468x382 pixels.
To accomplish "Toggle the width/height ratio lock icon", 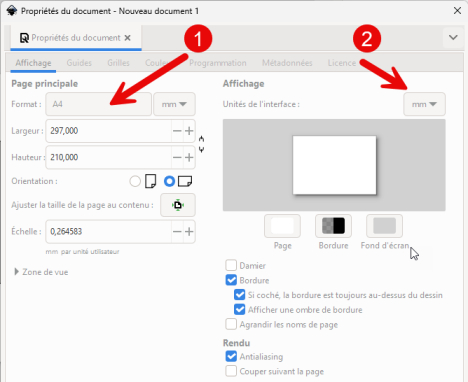I will click(x=201, y=144).
